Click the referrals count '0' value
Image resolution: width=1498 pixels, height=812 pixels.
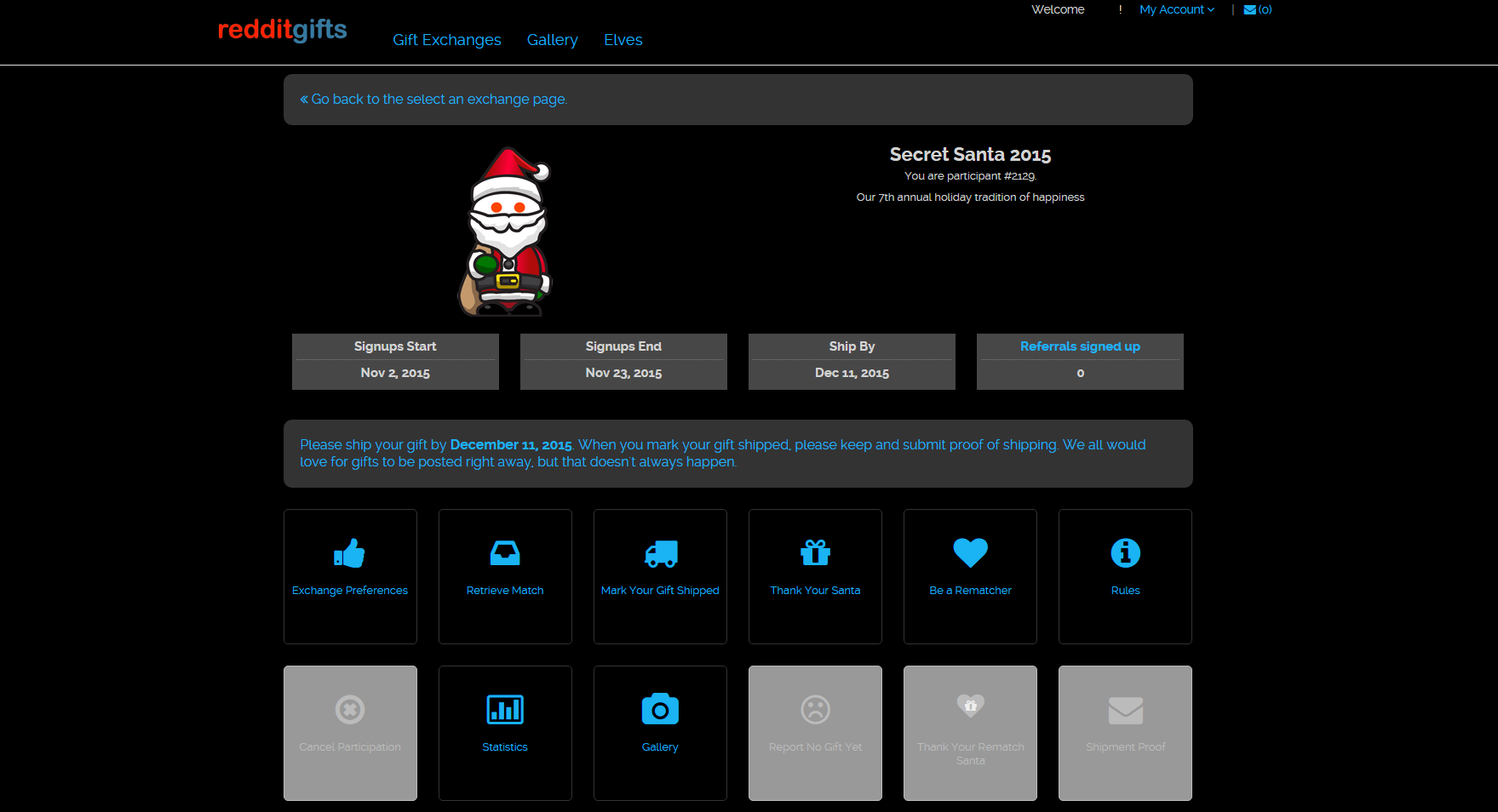point(1080,373)
